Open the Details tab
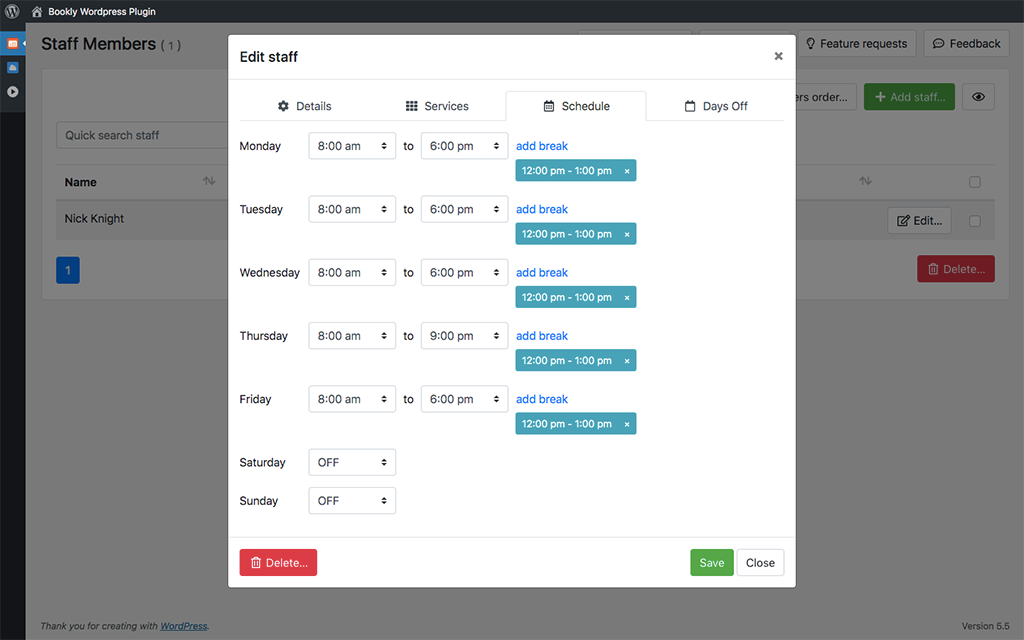 (304, 106)
